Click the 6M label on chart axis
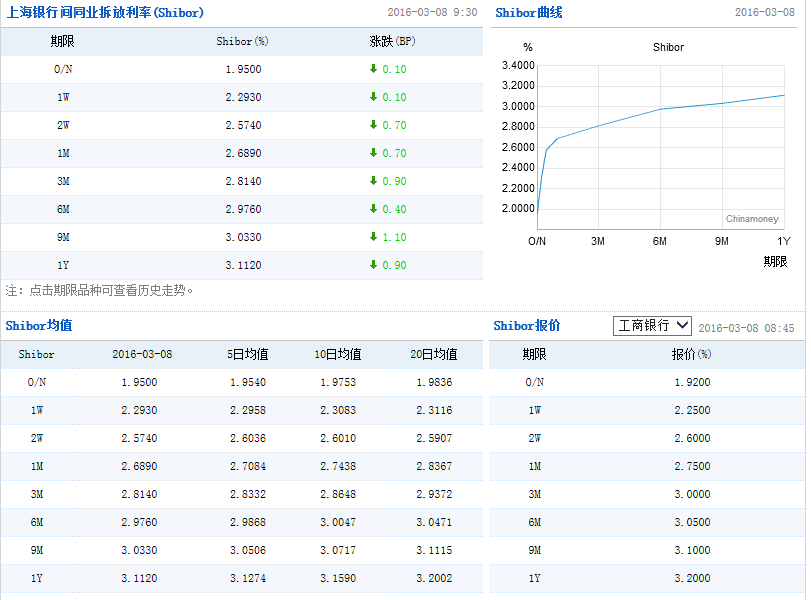The height and width of the screenshot is (600, 811). tap(660, 241)
